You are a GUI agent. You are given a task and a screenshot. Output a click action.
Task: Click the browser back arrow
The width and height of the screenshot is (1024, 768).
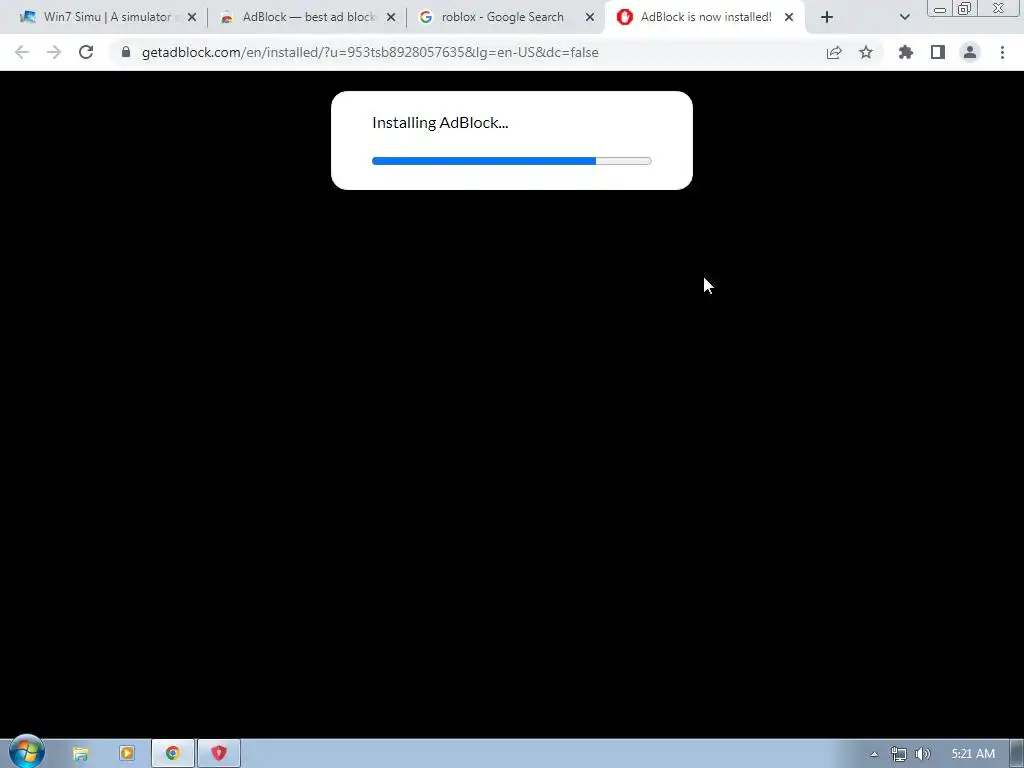(22, 52)
